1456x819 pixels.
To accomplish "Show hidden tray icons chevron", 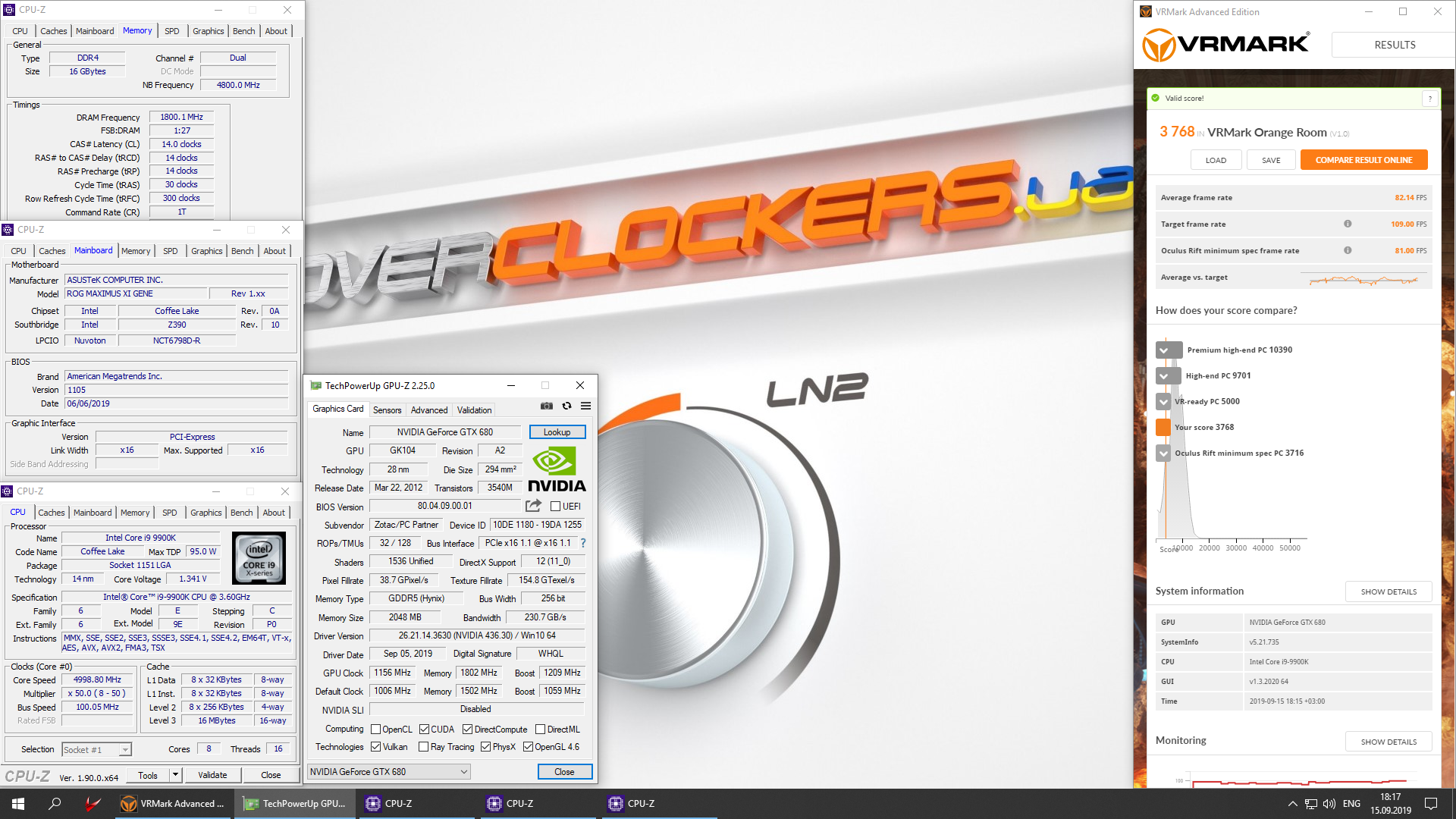I will pos(1292,804).
